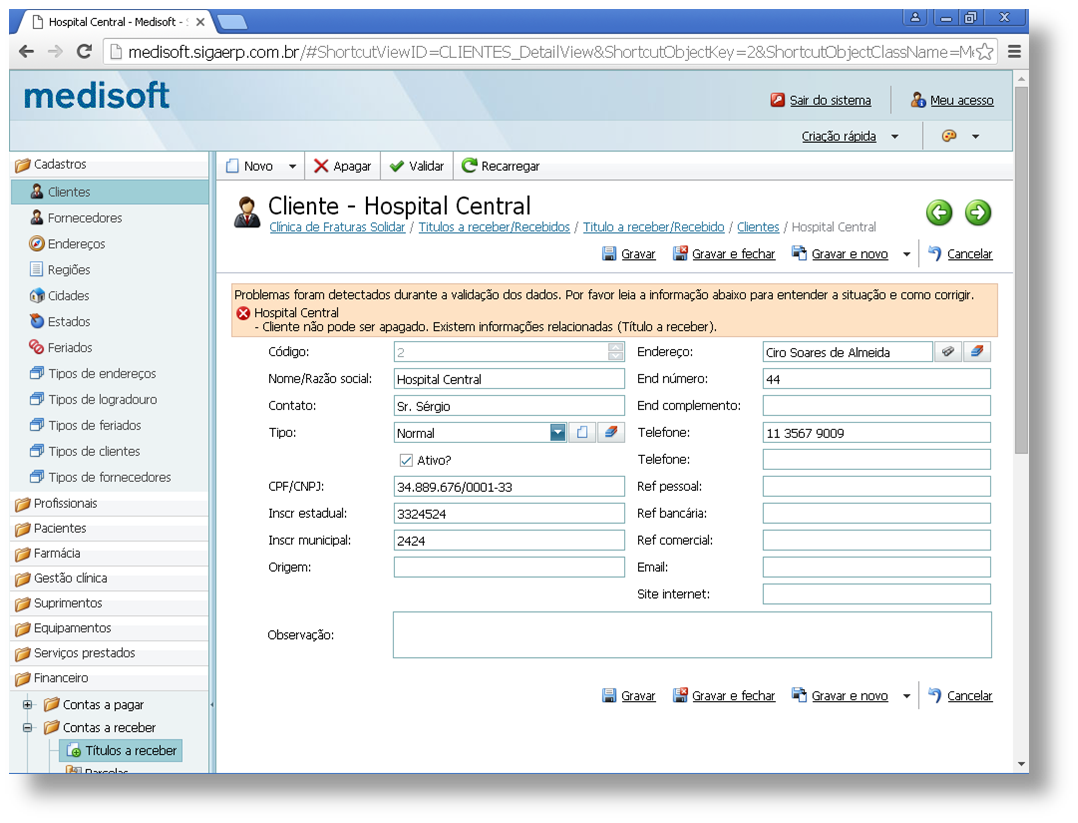Clear the Endereço field with eraser icon
This screenshot has height=823, width=1078.
pyautogui.click(x=977, y=352)
